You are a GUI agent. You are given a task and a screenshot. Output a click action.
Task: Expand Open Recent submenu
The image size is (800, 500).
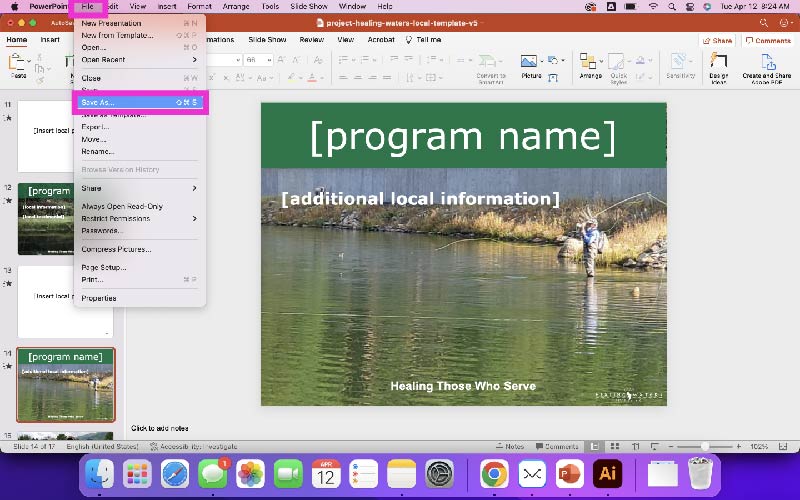(x=140, y=60)
